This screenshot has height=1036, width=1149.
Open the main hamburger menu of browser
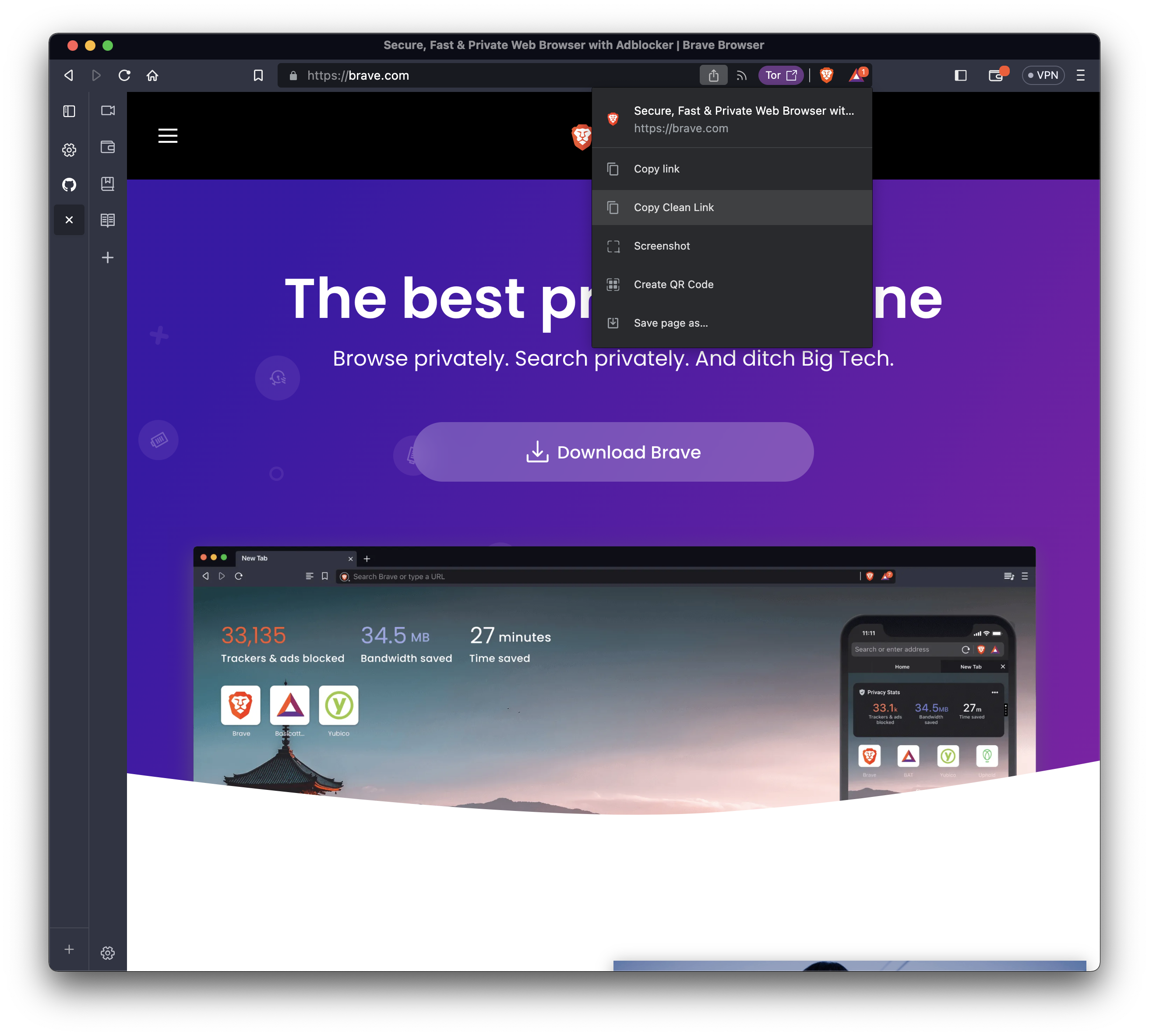pyautogui.click(x=1081, y=75)
